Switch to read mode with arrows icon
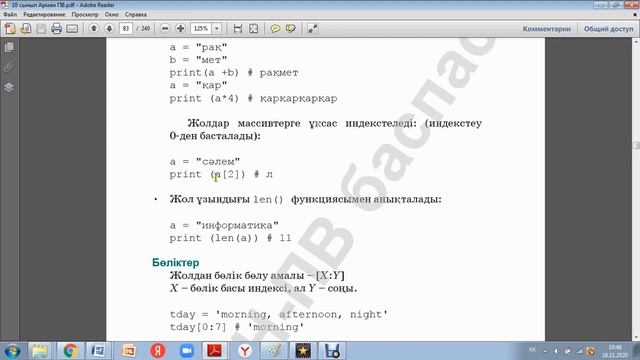The width and height of the screenshot is (640, 360). click(313, 29)
